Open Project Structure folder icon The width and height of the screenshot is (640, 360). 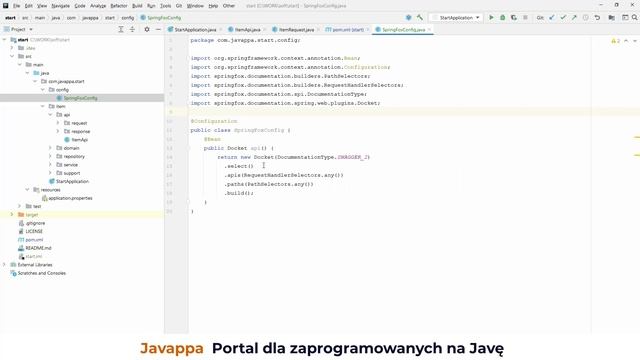(611, 18)
